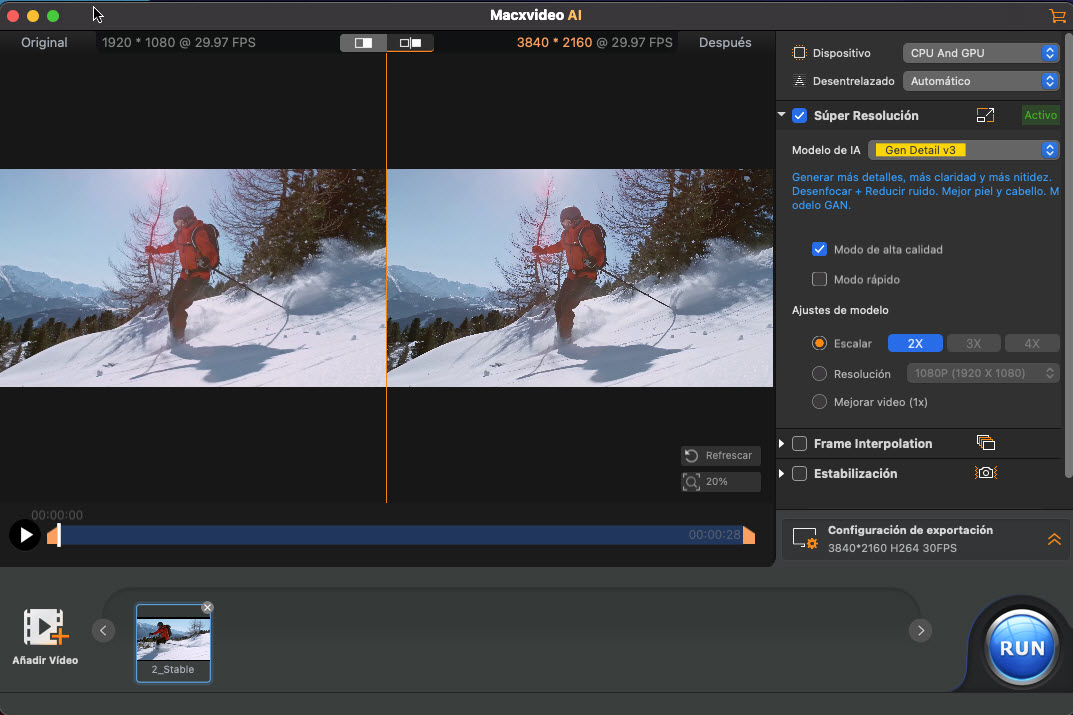This screenshot has height=715, width=1073.
Task: Expand the Configuración de exportación panel
Action: pyautogui.click(x=1053, y=539)
